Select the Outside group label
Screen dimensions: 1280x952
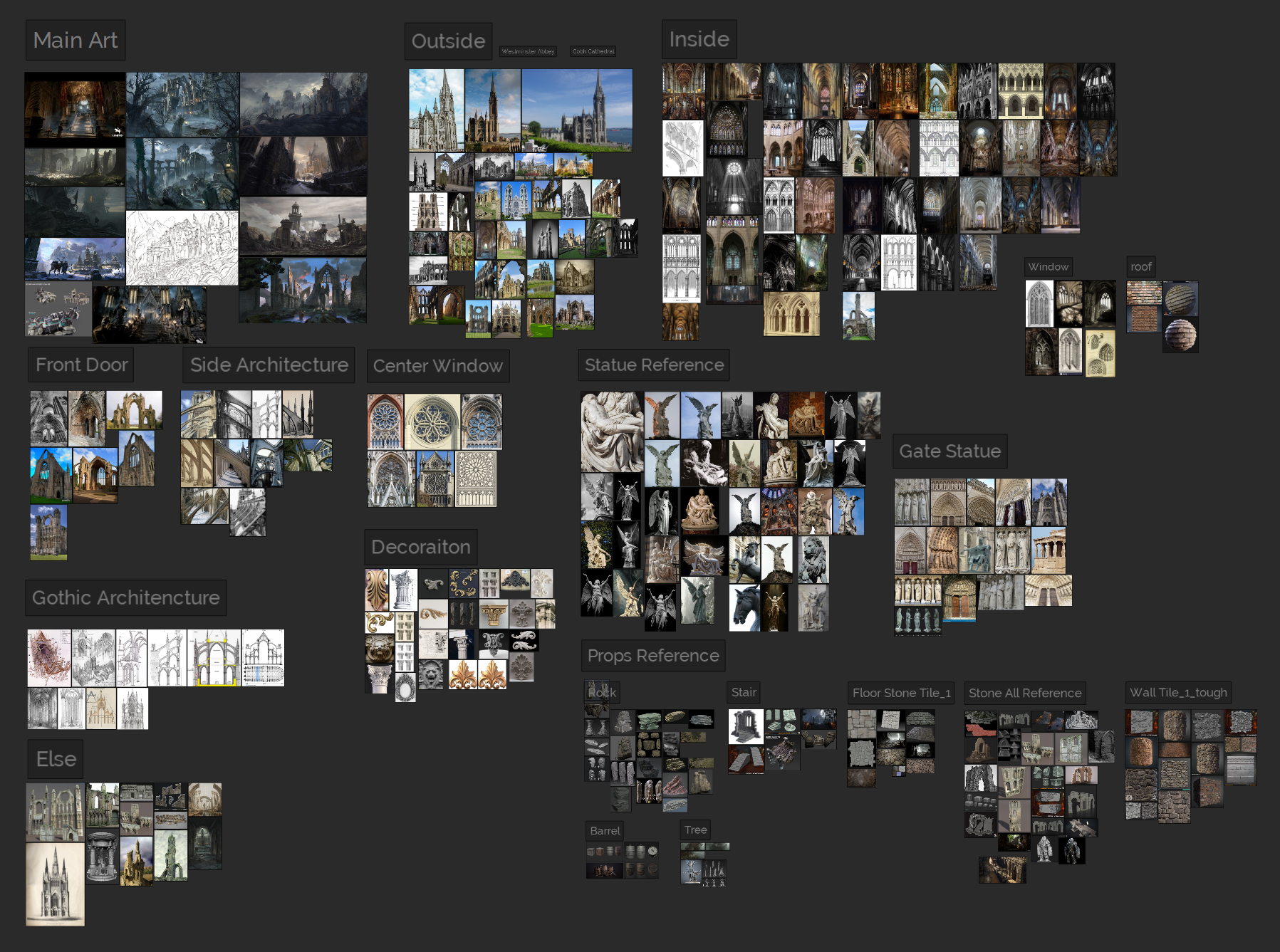[448, 41]
